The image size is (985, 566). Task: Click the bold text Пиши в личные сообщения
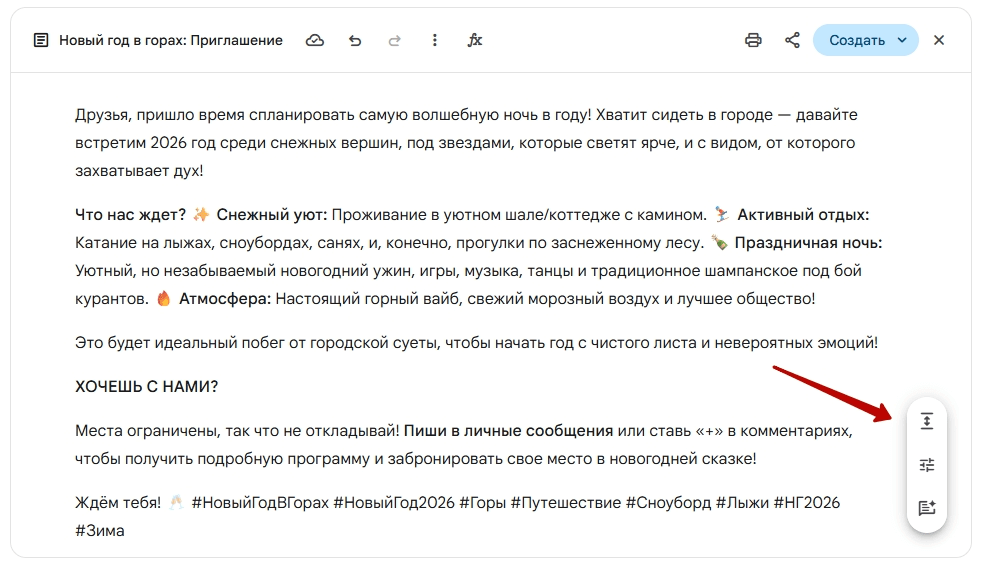pos(508,431)
